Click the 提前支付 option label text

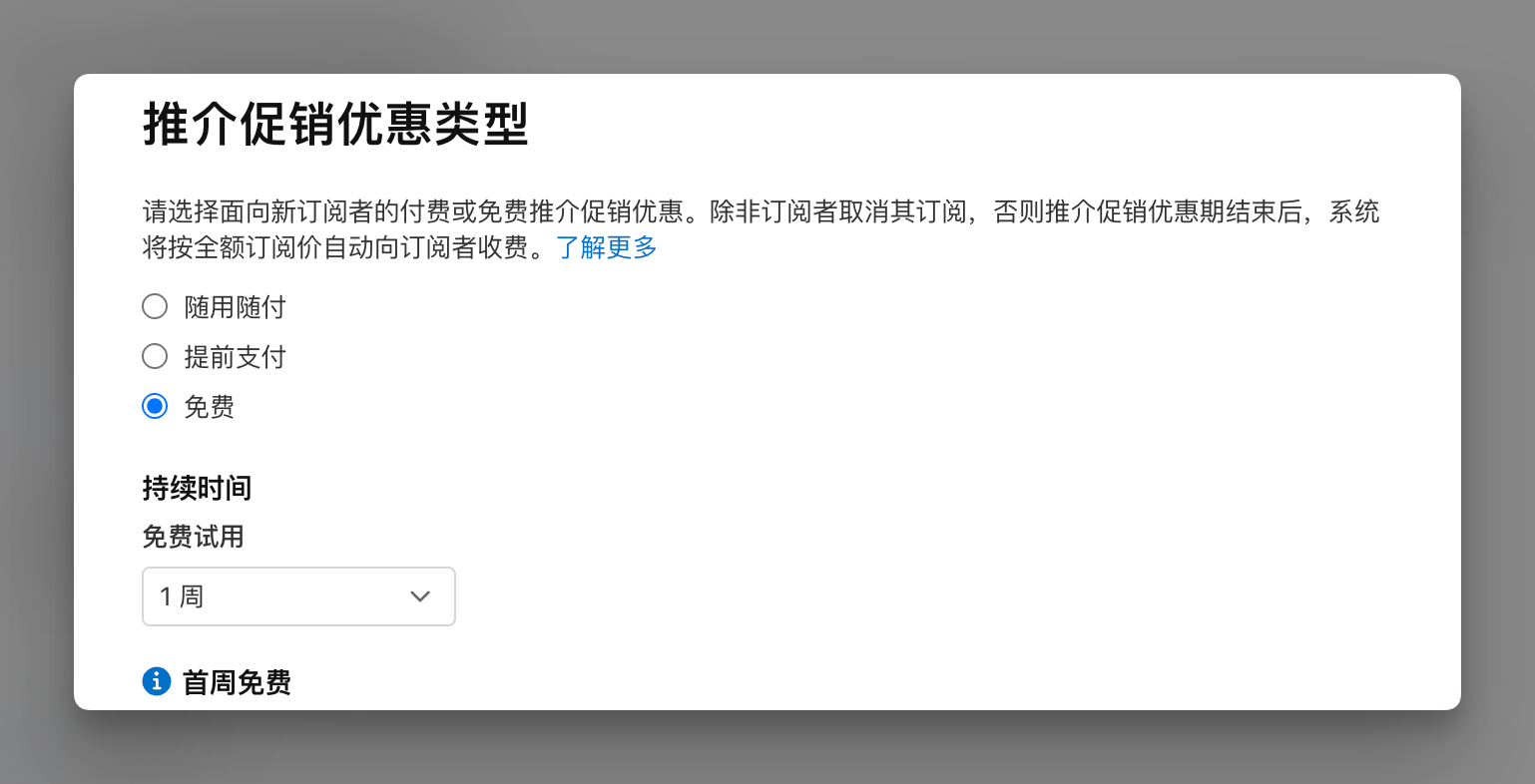click(x=235, y=357)
